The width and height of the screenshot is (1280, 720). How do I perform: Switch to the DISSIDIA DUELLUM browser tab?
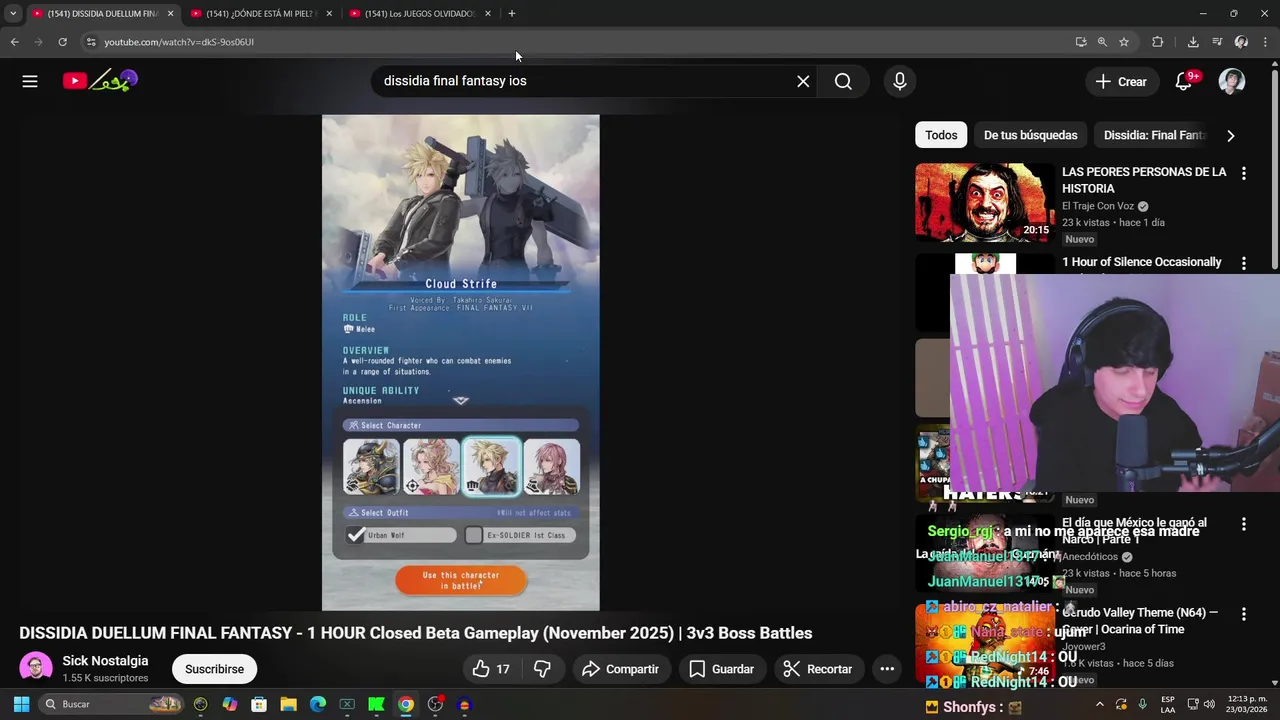102,13
